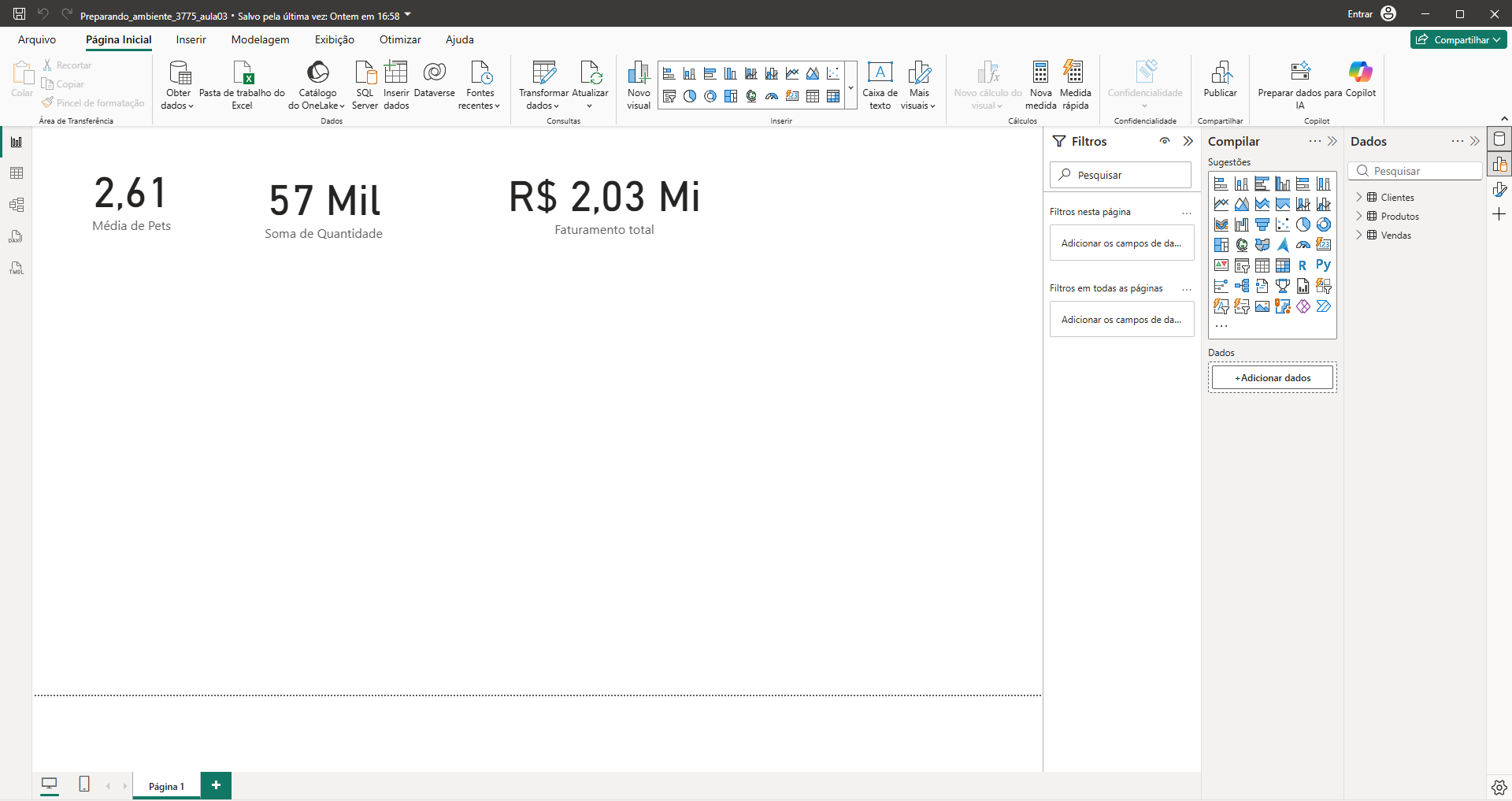This screenshot has height=801, width=1512.
Task: Select the Média de Pets card
Action: pyautogui.click(x=132, y=203)
